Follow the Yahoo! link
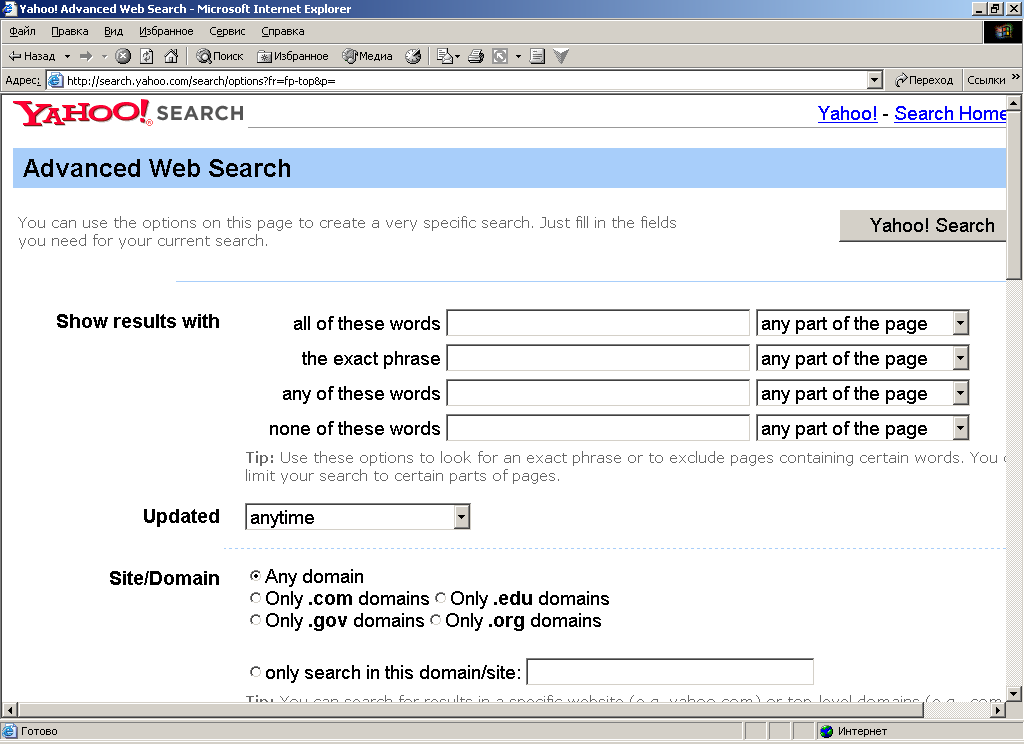The height and width of the screenshot is (744, 1024). 847,114
